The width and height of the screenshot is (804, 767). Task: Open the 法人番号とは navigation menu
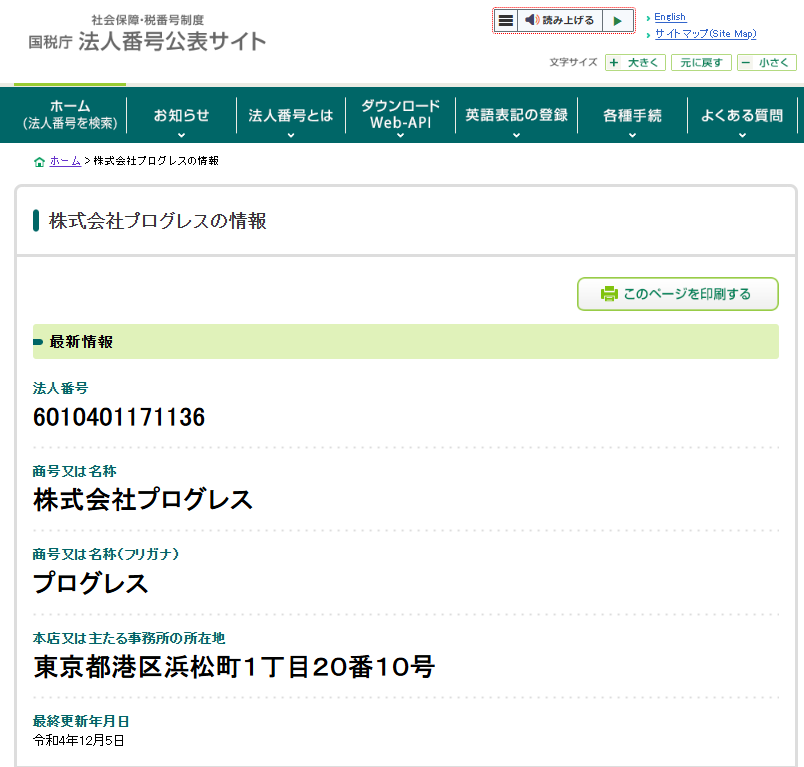[x=291, y=115]
